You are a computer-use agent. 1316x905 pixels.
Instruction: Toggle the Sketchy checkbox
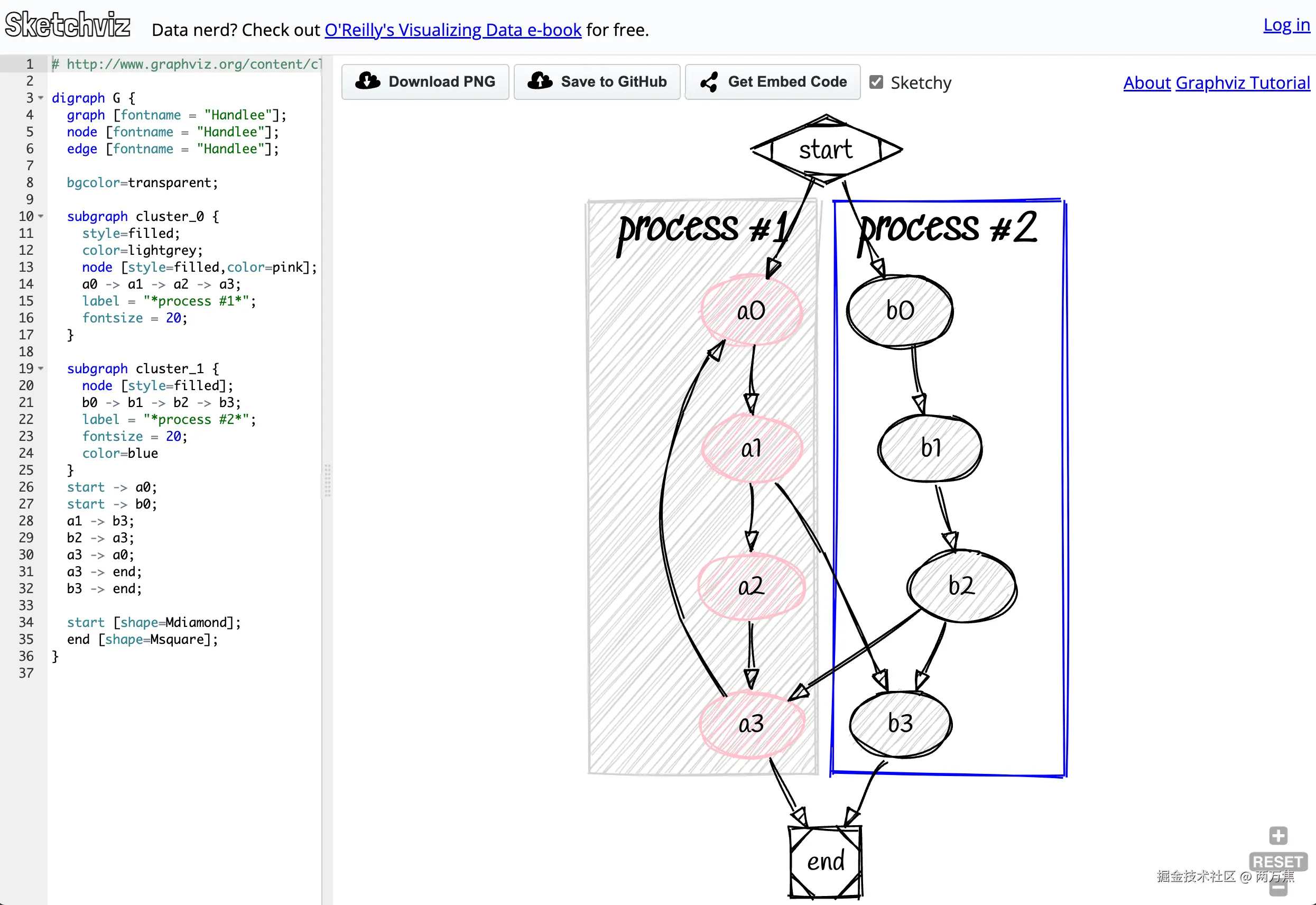coord(876,82)
